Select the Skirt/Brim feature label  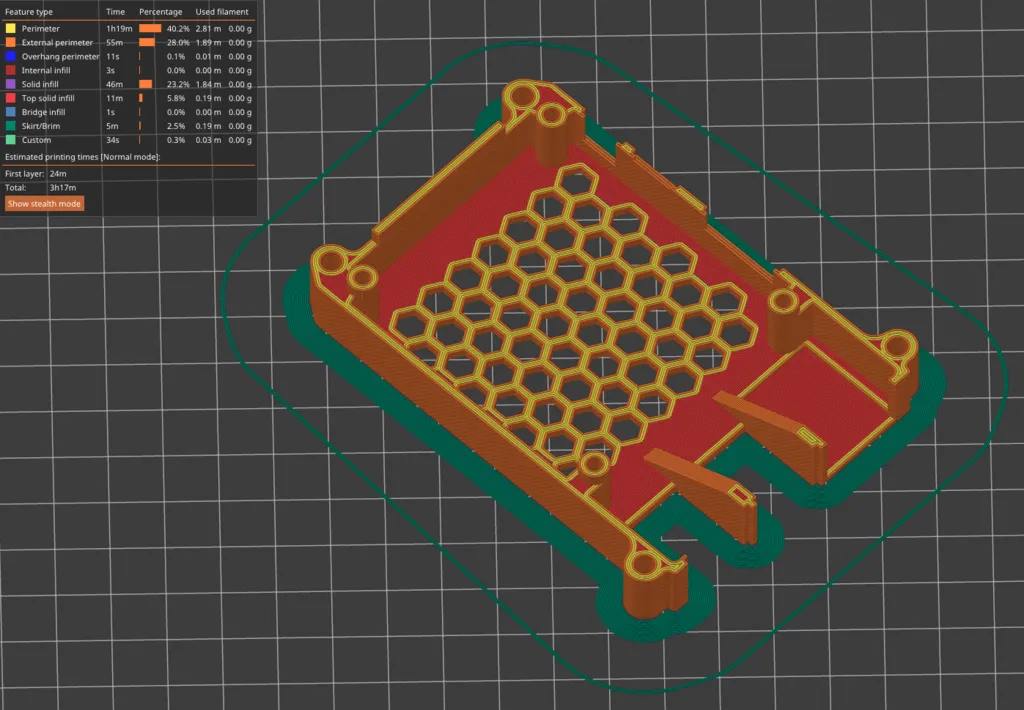[40, 126]
